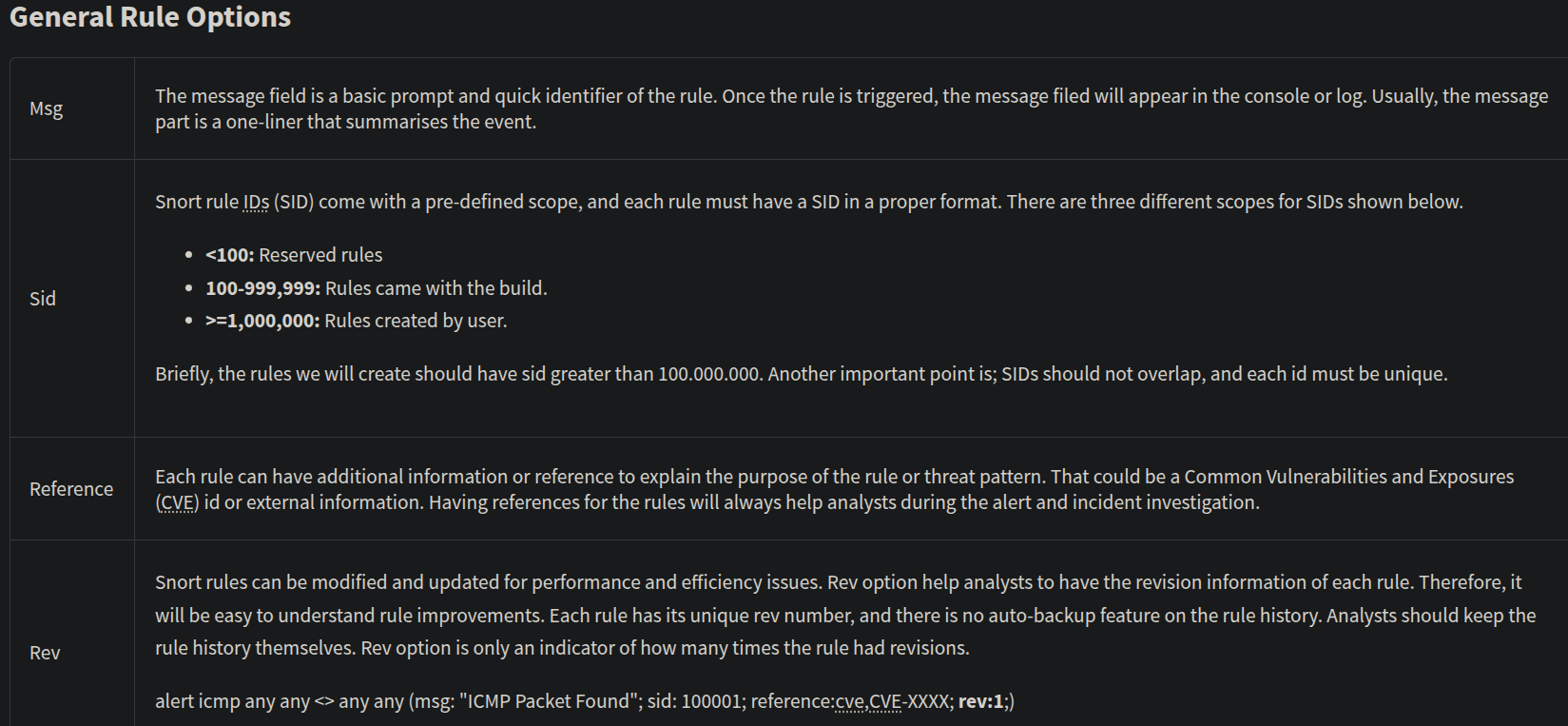Select the Sid row label
Image resolution: width=1568 pixels, height=726 pixels.
point(43,299)
